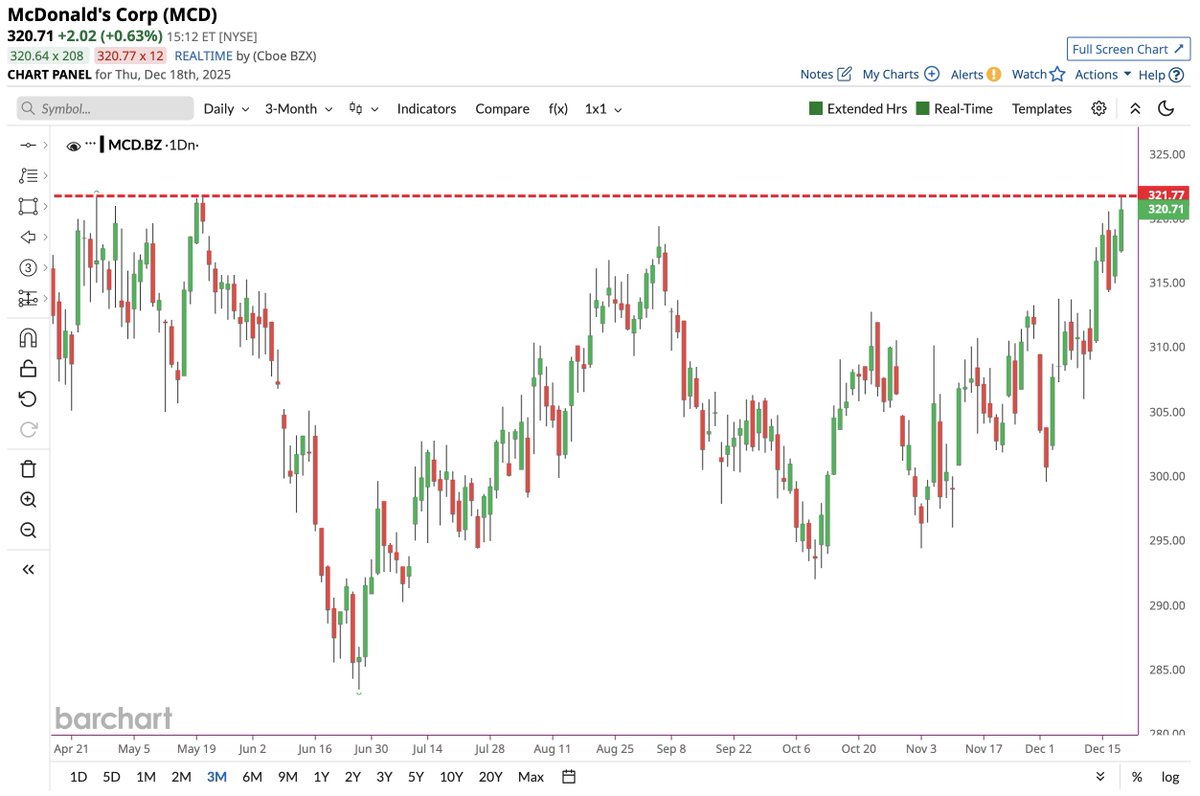Select the 1M range tab
Image resolution: width=1200 pixels, height=796 pixels.
[146, 776]
